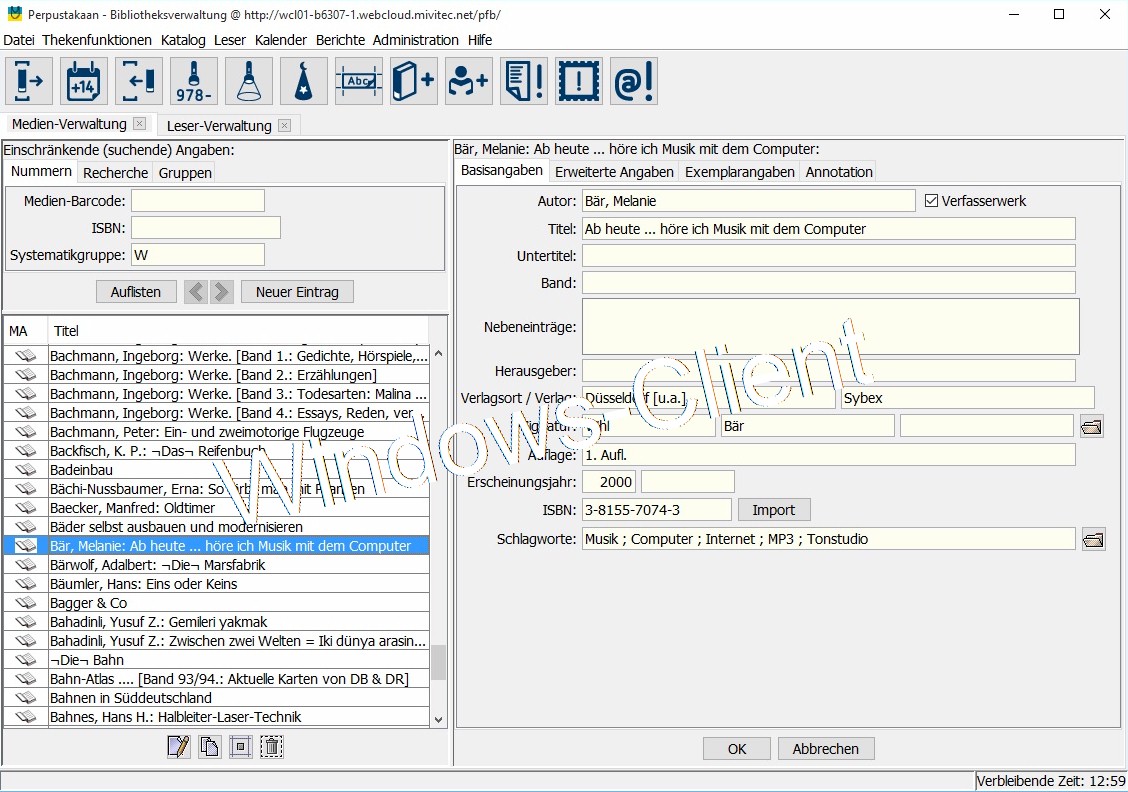Click the title list vertical scrollbar thumb

pyautogui.click(x=438, y=662)
